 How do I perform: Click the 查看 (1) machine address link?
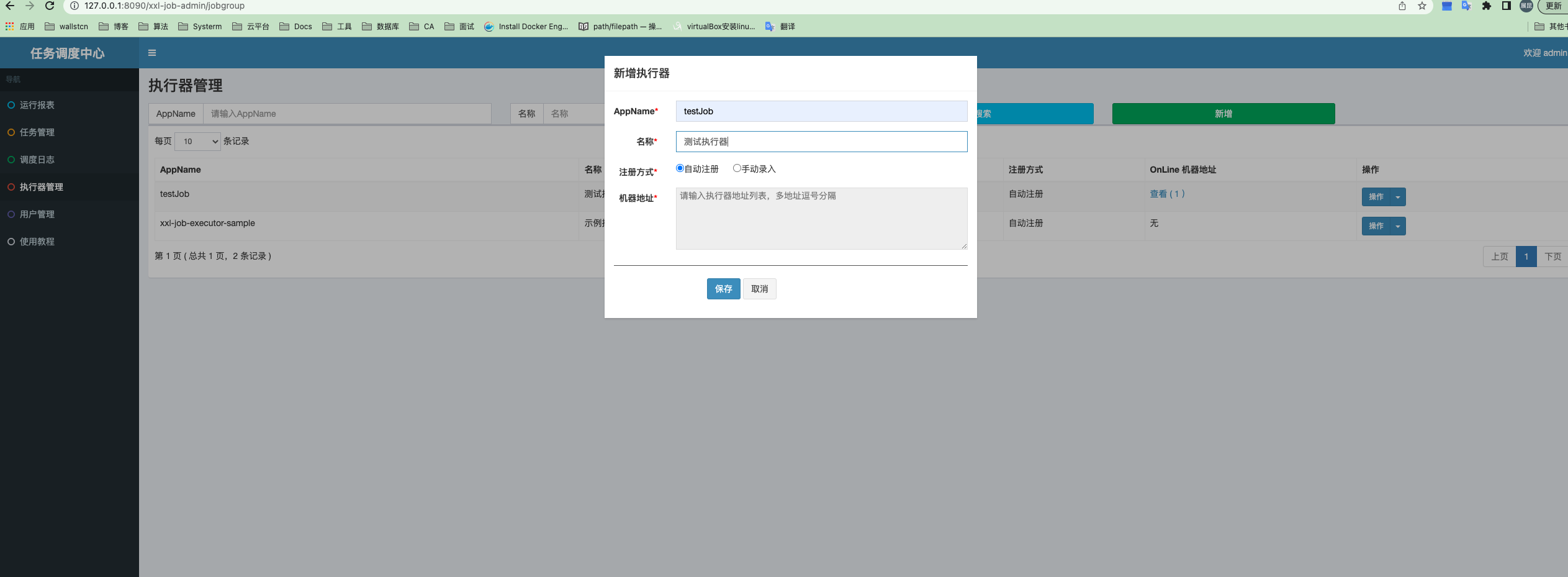(1167, 194)
